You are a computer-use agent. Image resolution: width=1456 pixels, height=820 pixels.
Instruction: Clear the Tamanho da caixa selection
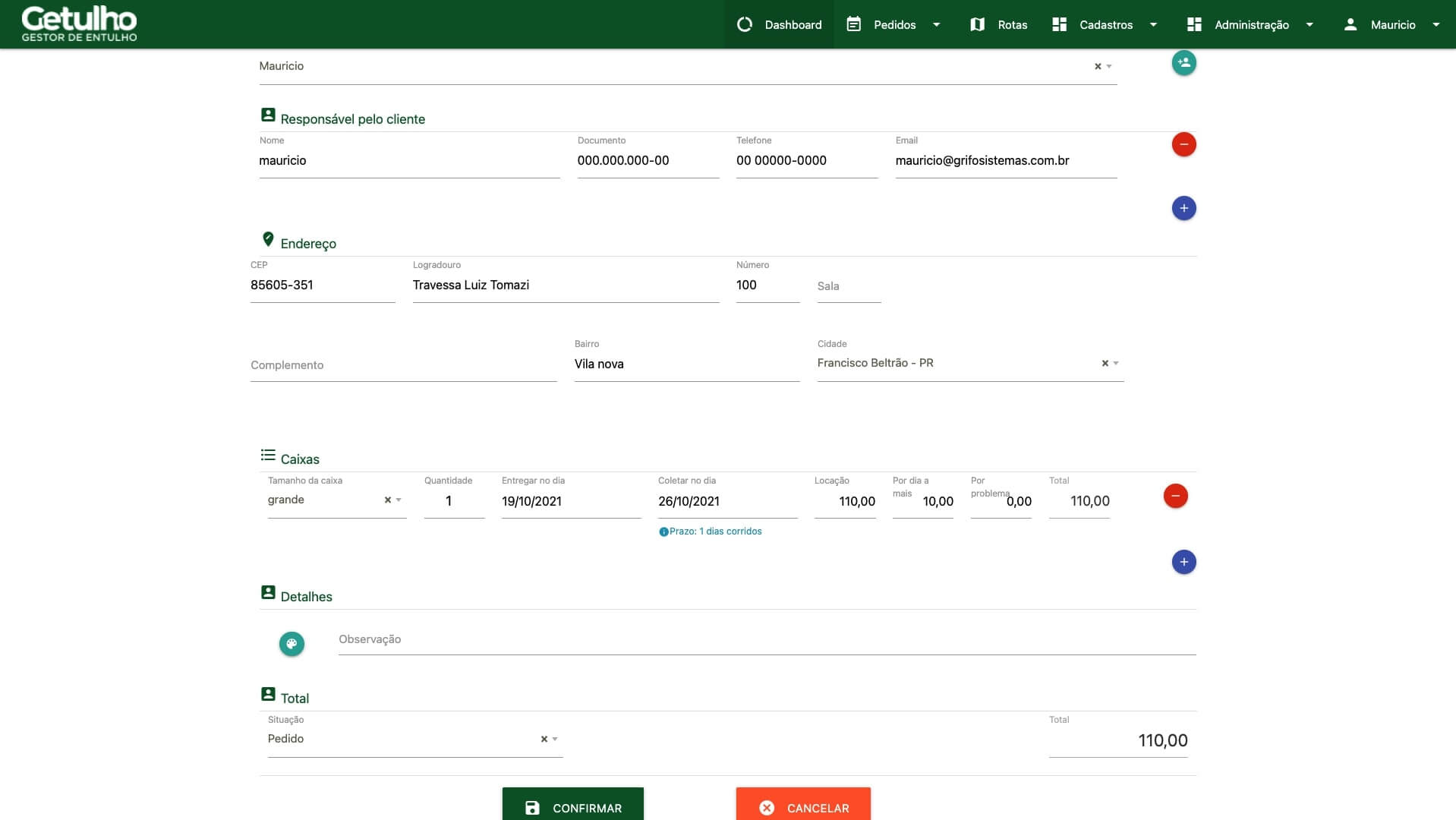387,500
